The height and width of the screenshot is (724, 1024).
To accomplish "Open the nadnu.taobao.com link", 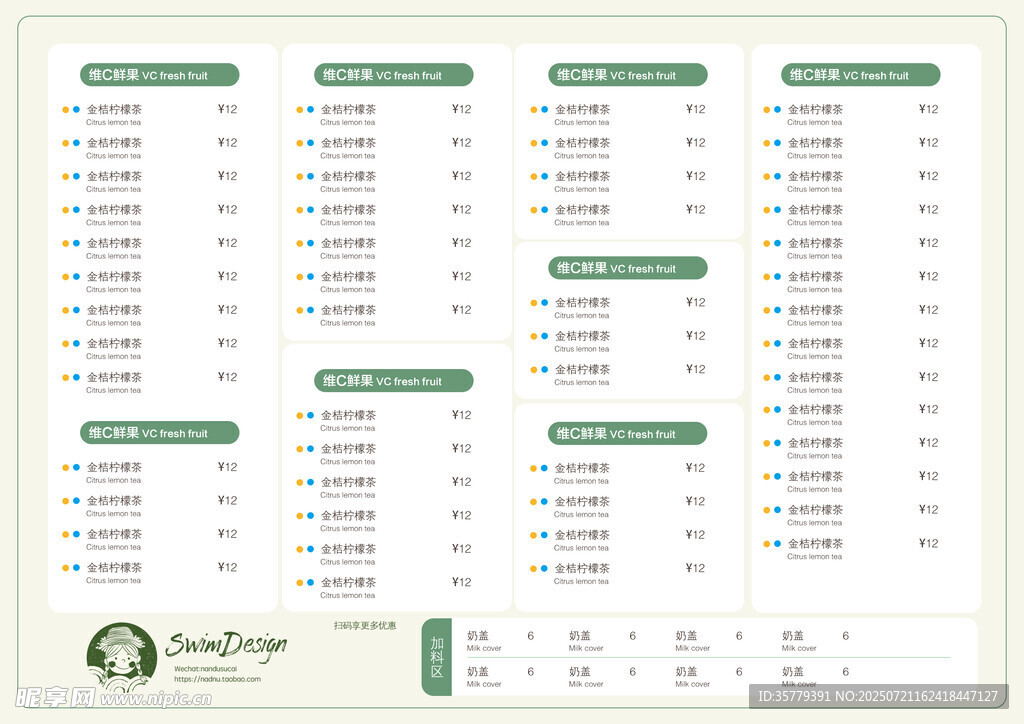I will tap(217, 679).
